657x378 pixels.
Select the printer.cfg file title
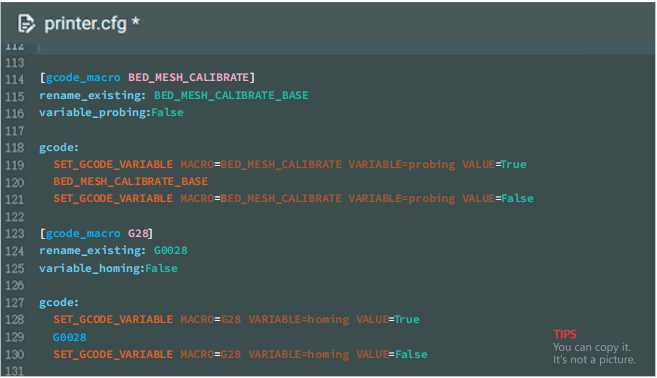coord(85,24)
